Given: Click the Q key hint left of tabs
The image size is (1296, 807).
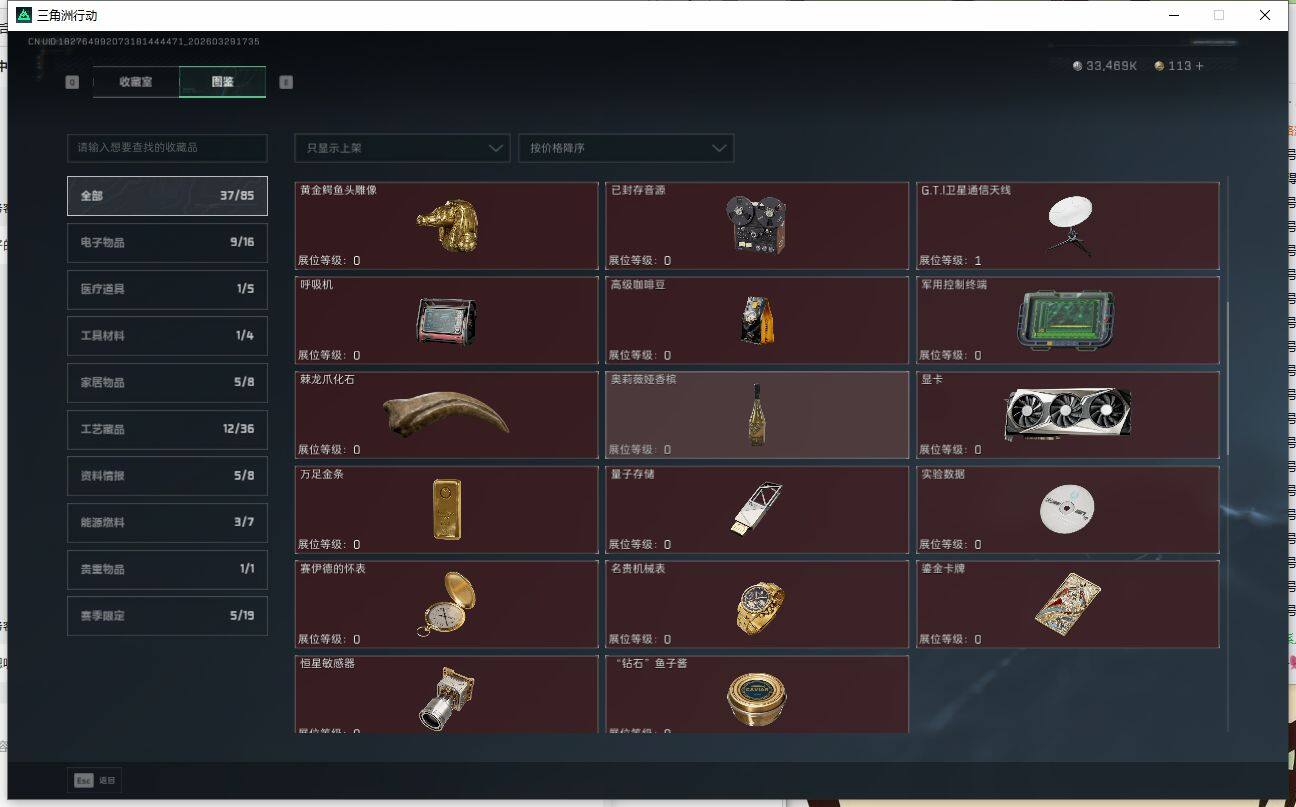Looking at the screenshot, I should [x=72, y=82].
